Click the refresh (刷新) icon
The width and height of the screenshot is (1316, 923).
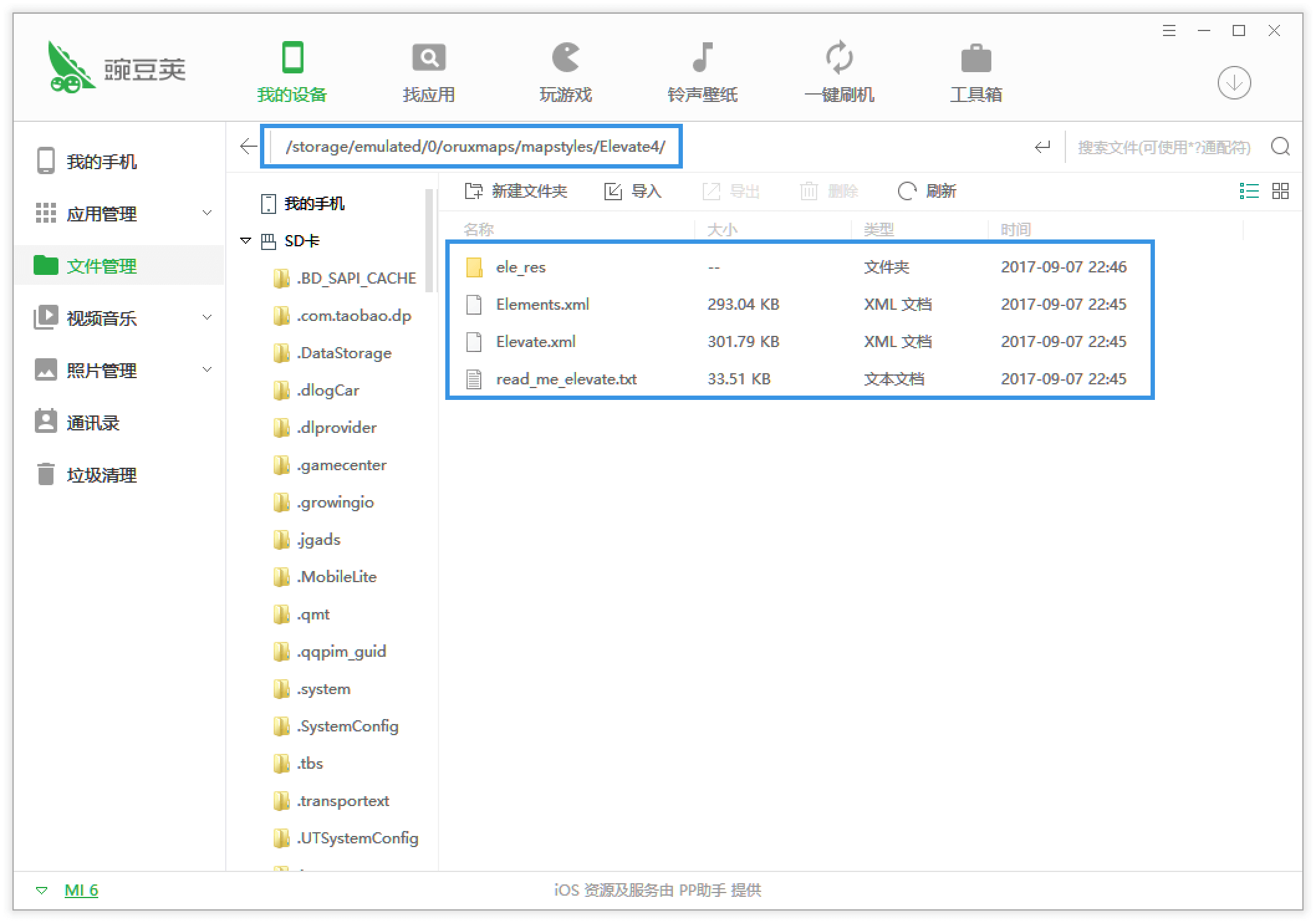point(907,191)
